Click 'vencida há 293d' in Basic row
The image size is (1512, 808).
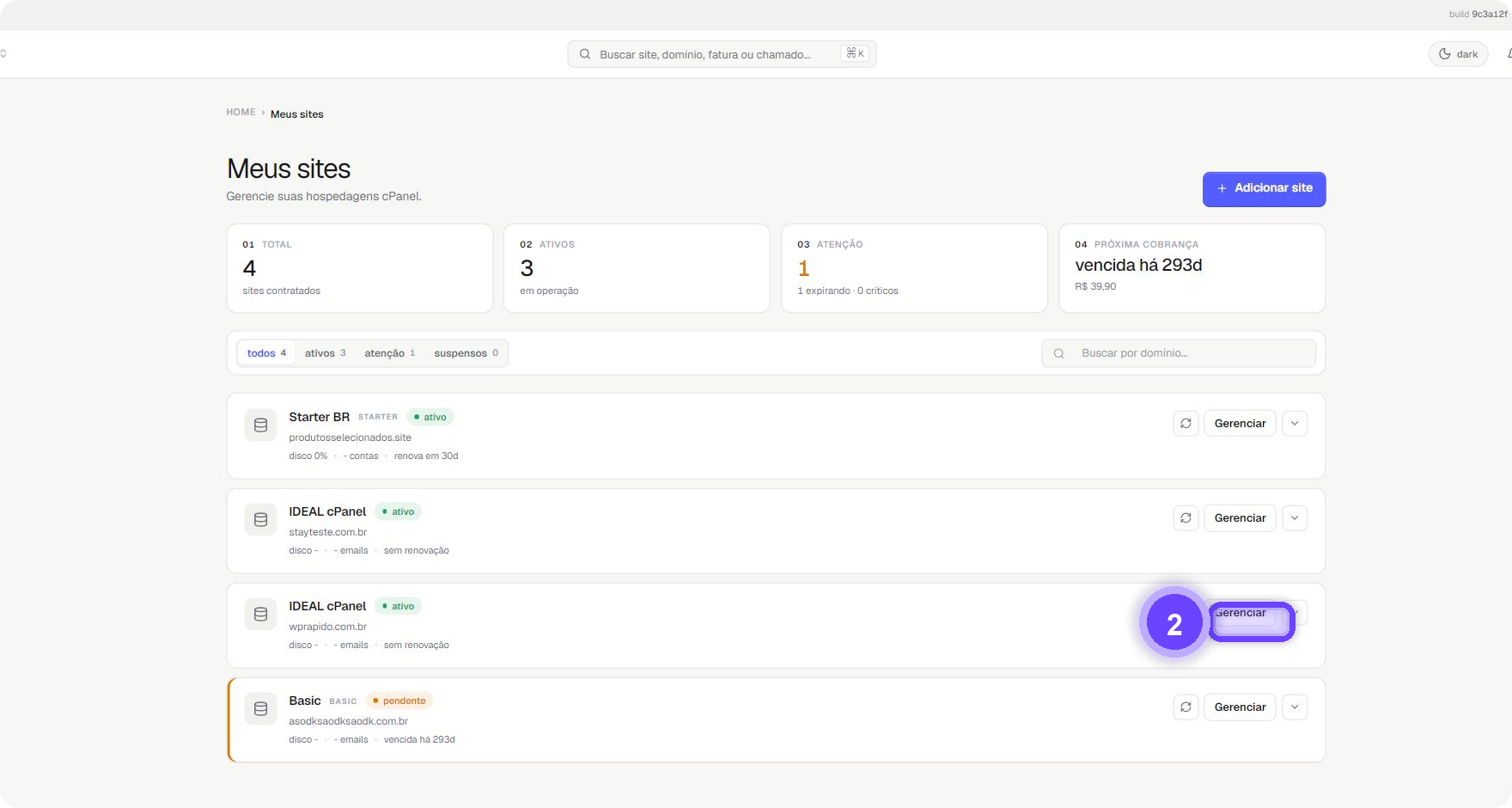click(x=419, y=740)
